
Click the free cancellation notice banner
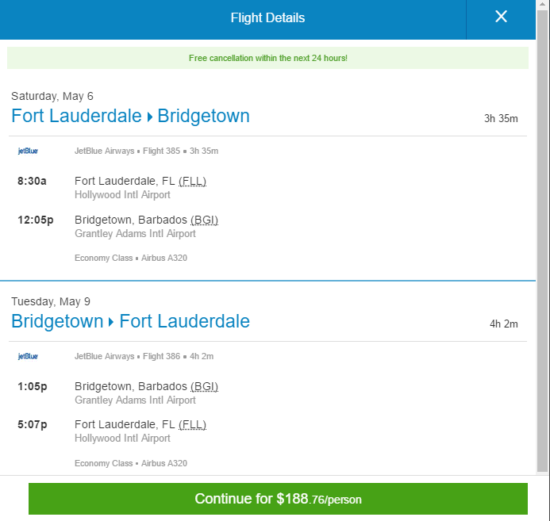(268, 58)
